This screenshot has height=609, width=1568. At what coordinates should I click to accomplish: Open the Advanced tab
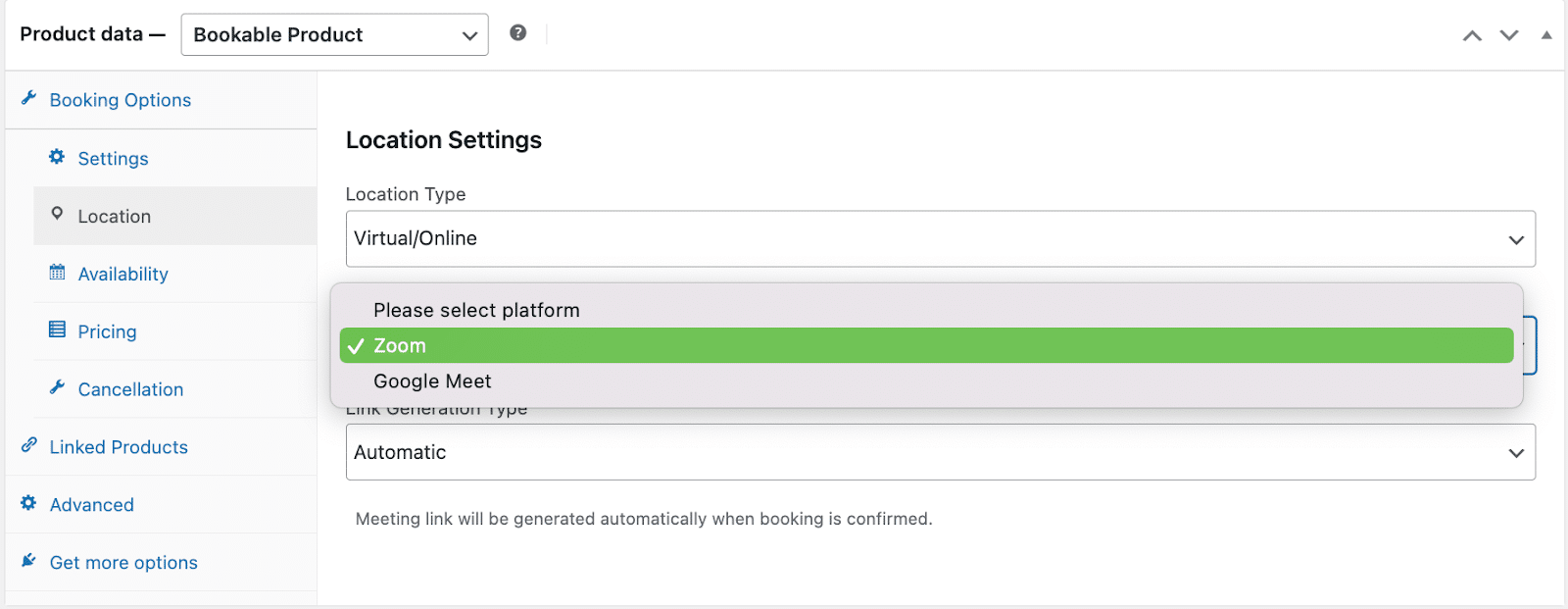coord(161,505)
